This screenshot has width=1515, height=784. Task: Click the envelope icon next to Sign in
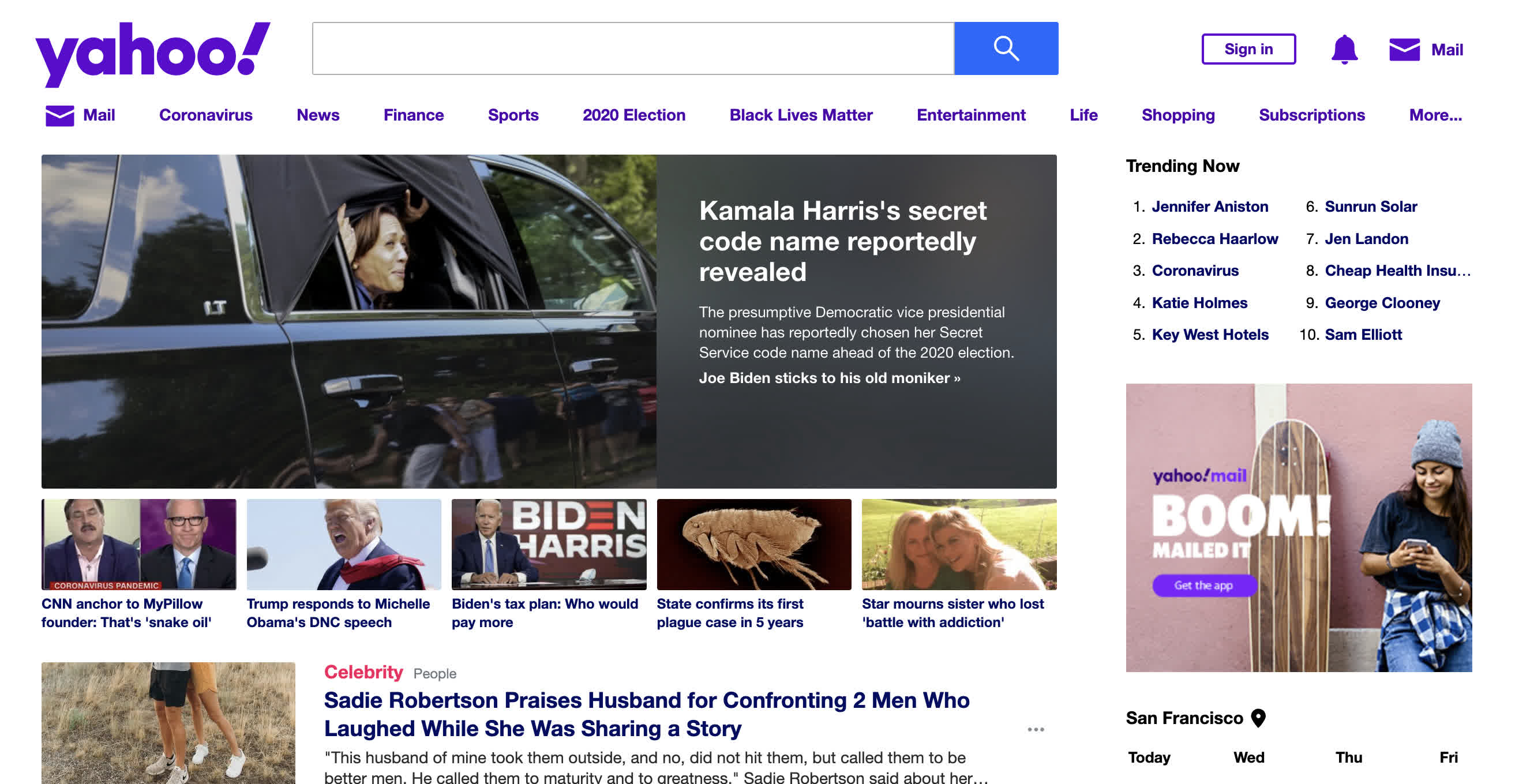(x=1404, y=50)
